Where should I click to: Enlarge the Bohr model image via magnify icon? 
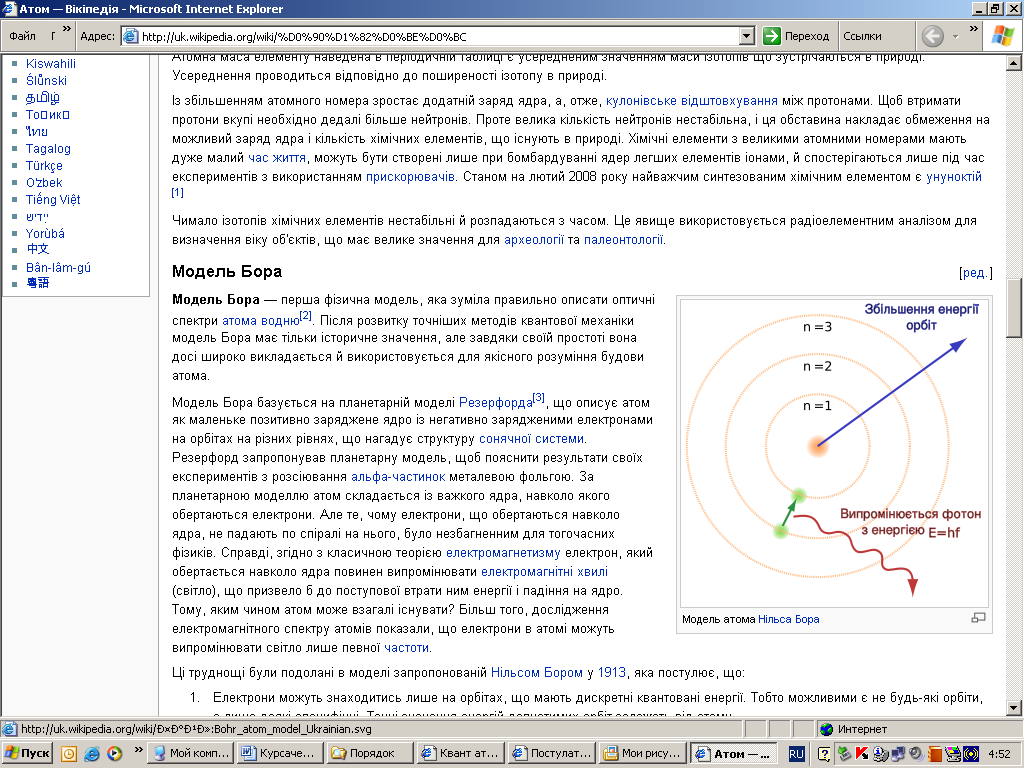[x=978, y=618]
